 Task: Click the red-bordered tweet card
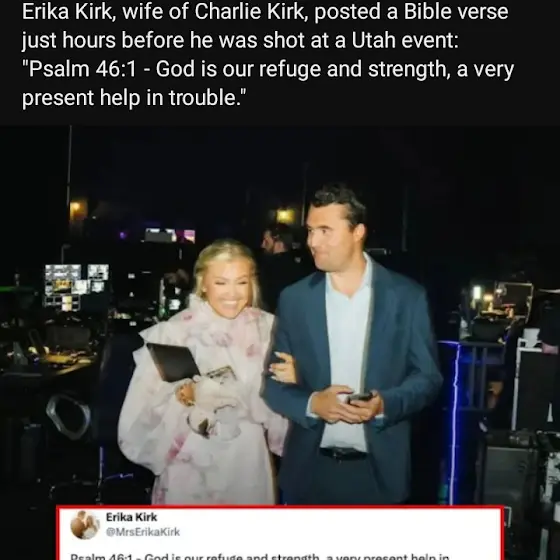click(280, 533)
